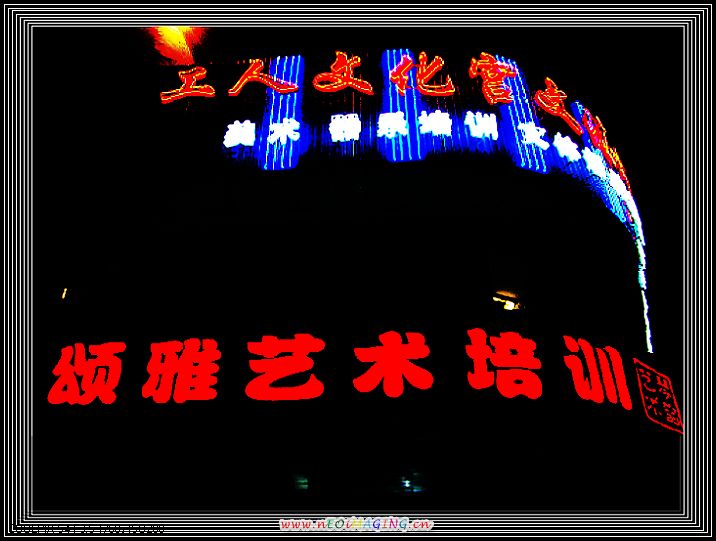This screenshot has width=716, height=541.
Task: Click the neon character "化" on the top sign
Action: [424, 74]
